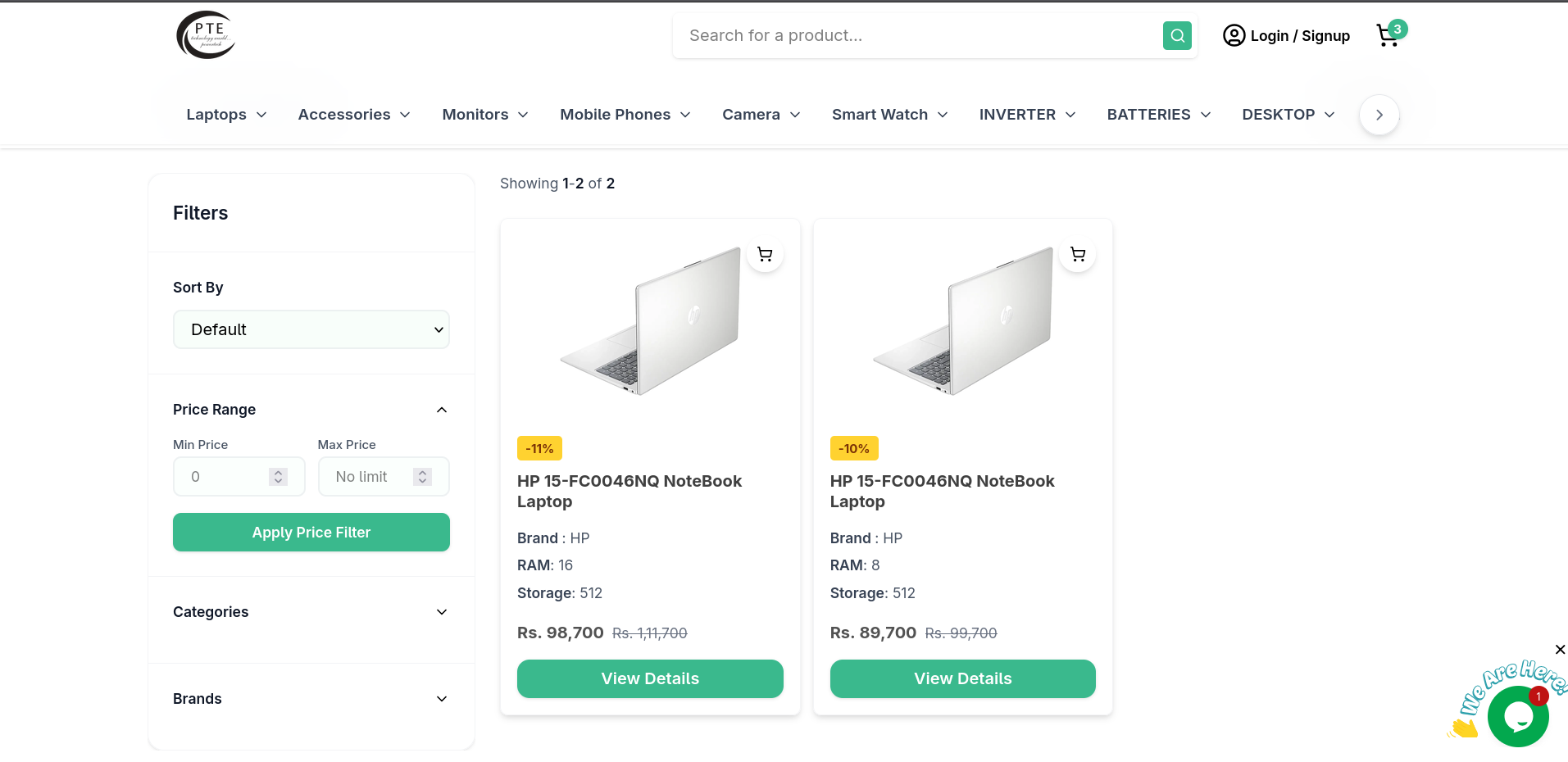
Task: Click the Filters heading
Action: click(x=201, y=213)
